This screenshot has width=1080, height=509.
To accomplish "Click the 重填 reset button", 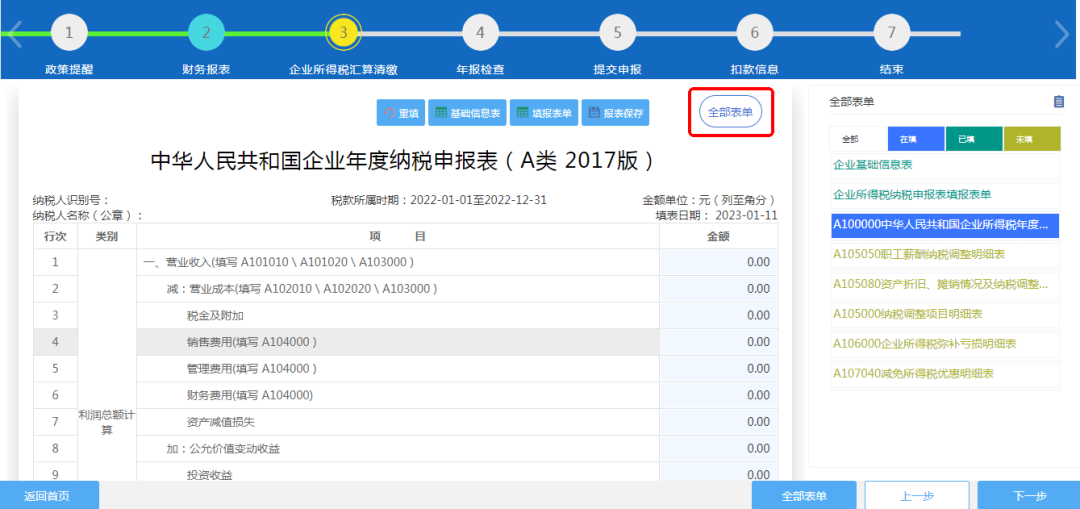I will point(401,113).
